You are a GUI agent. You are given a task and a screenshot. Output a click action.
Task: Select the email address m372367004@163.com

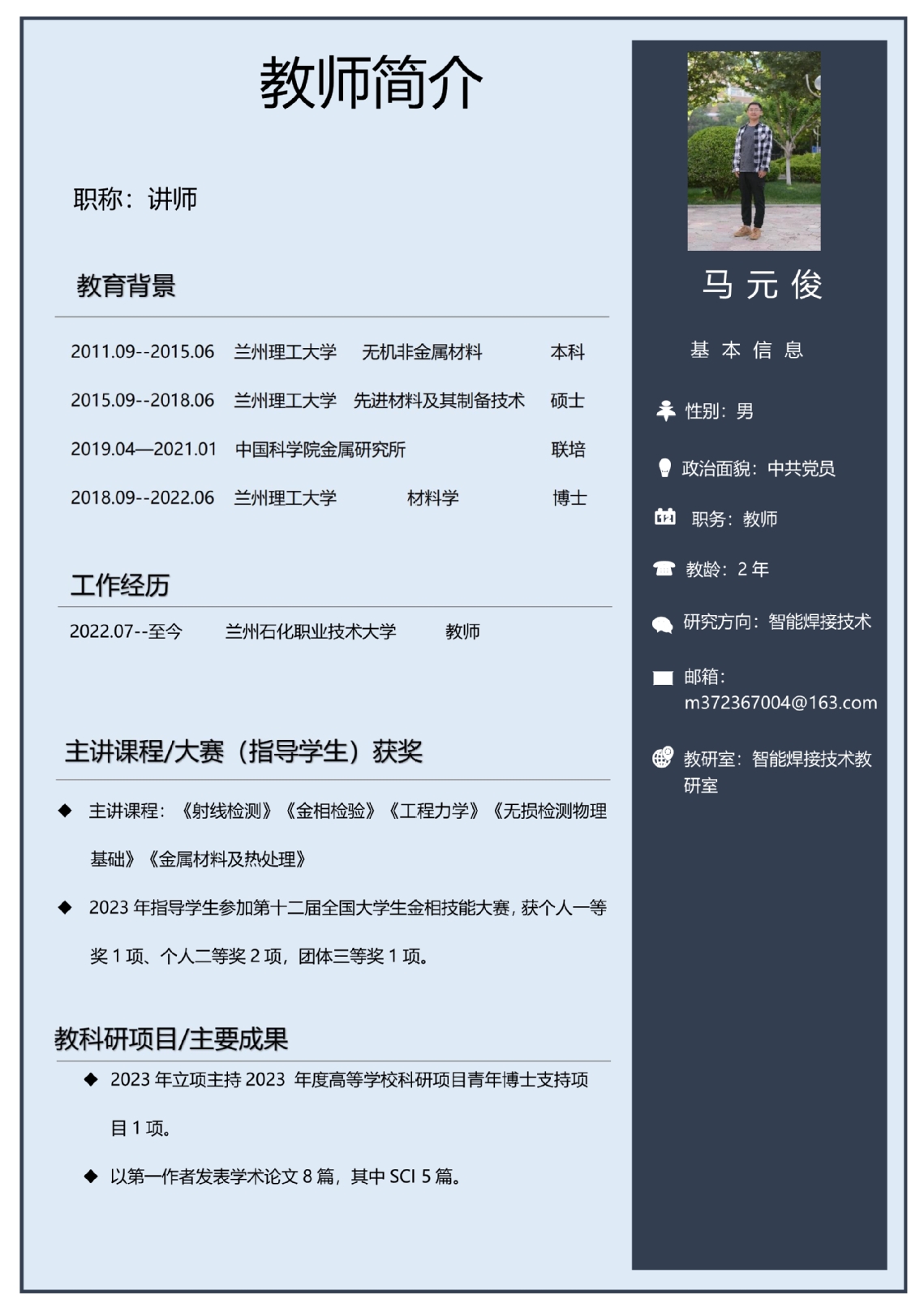pyautogui.click(x=780, y=703)
